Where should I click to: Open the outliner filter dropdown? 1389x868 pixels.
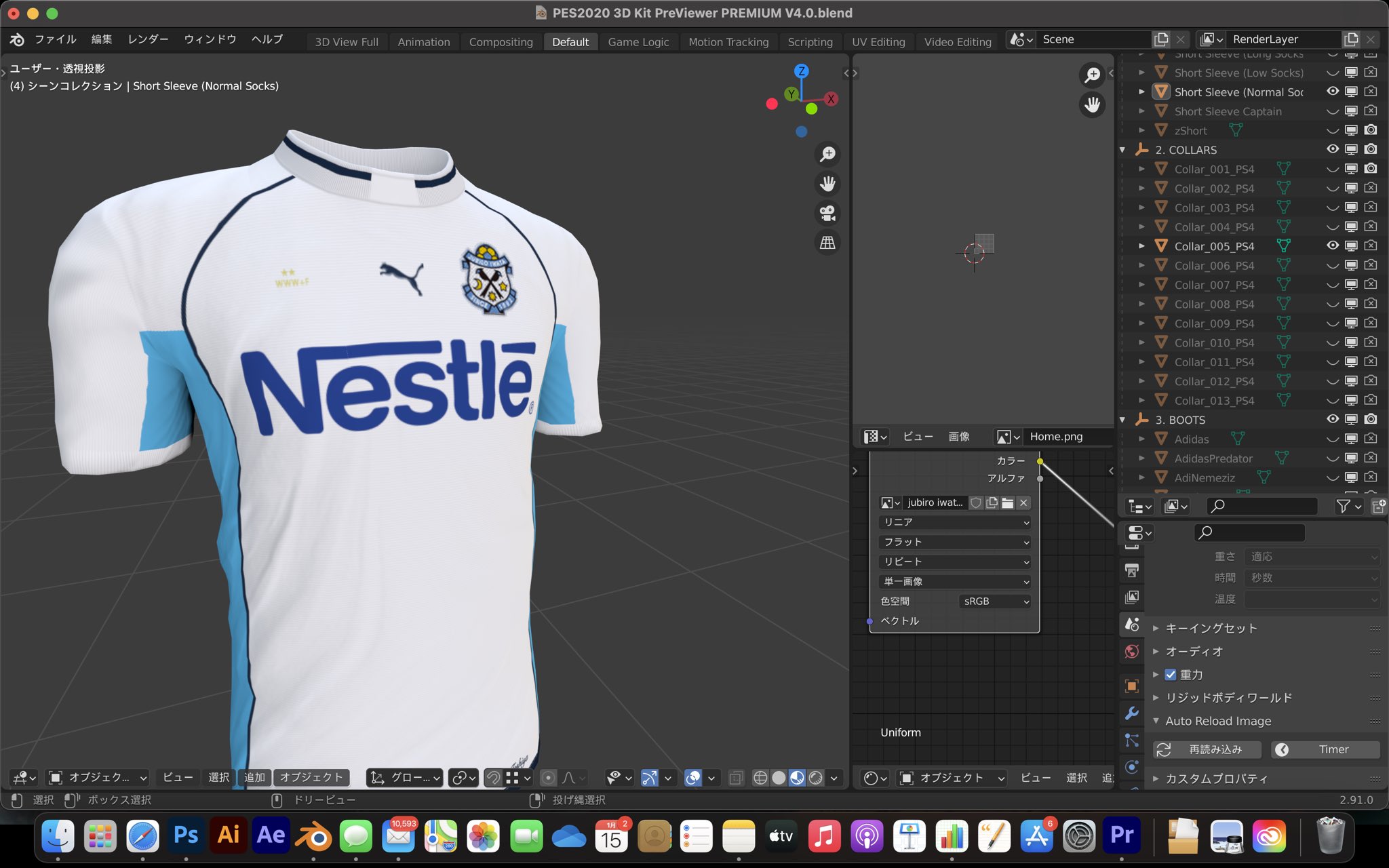pos(1348,506)
